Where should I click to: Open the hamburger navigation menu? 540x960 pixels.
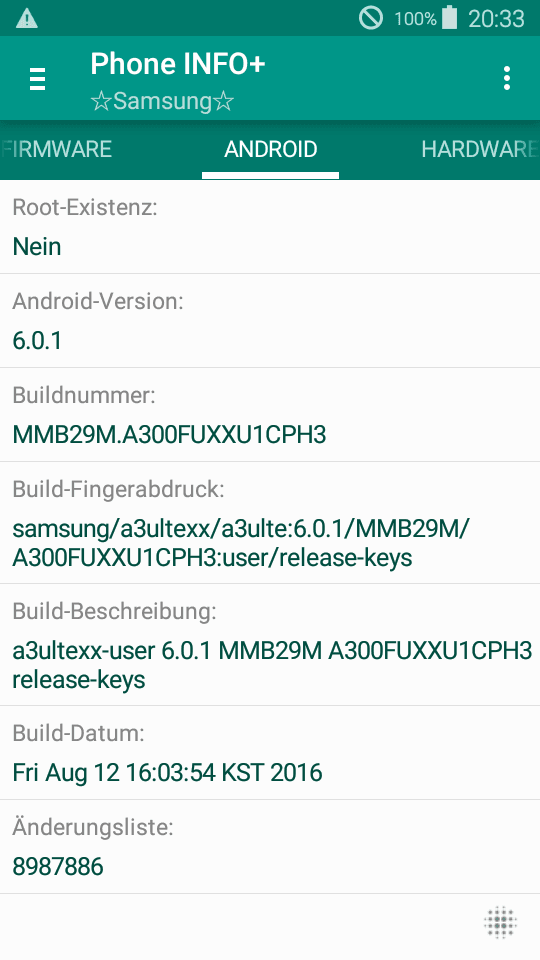point(37,79)
